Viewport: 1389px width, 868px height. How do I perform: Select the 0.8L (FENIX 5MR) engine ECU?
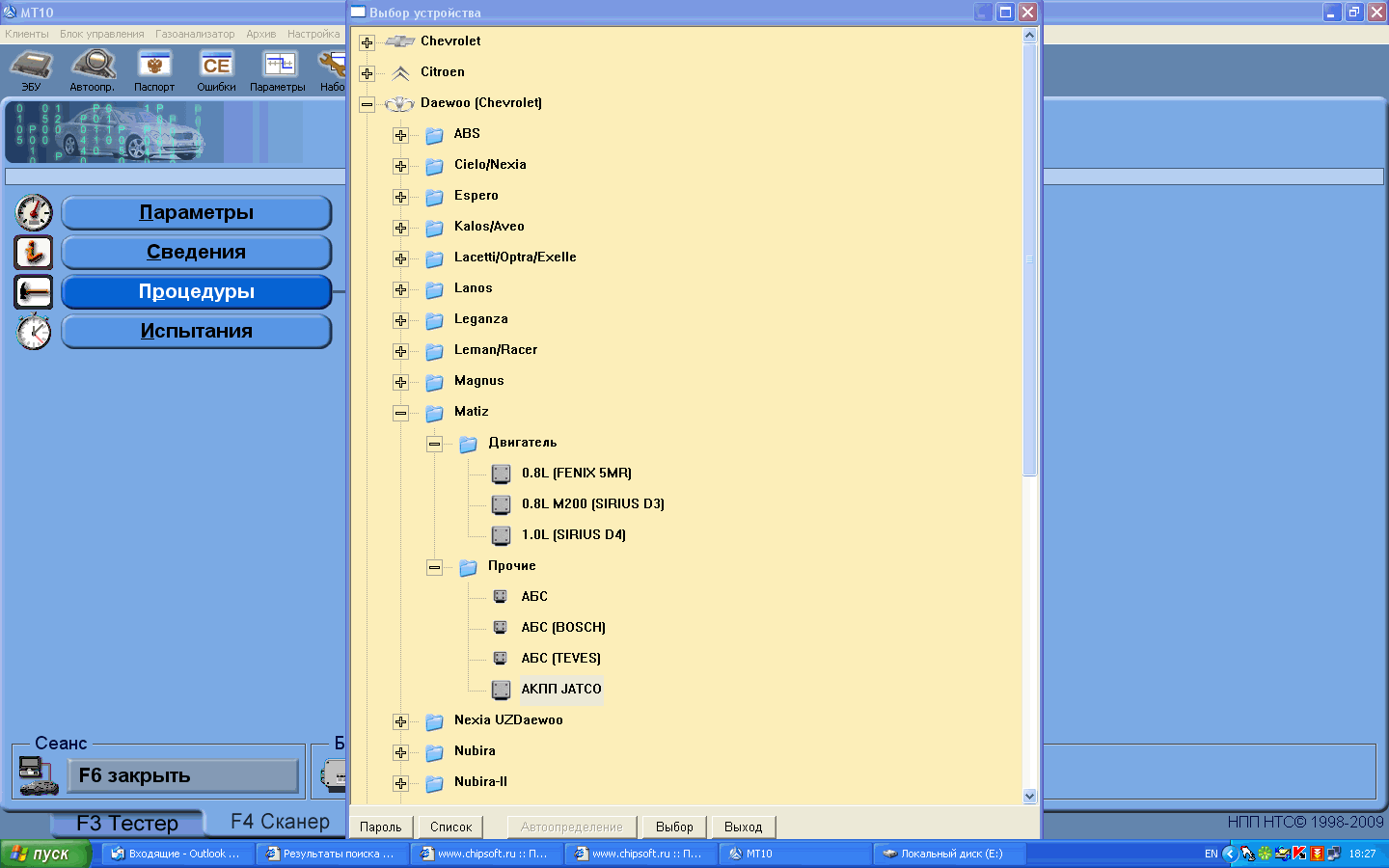[576, 474]
